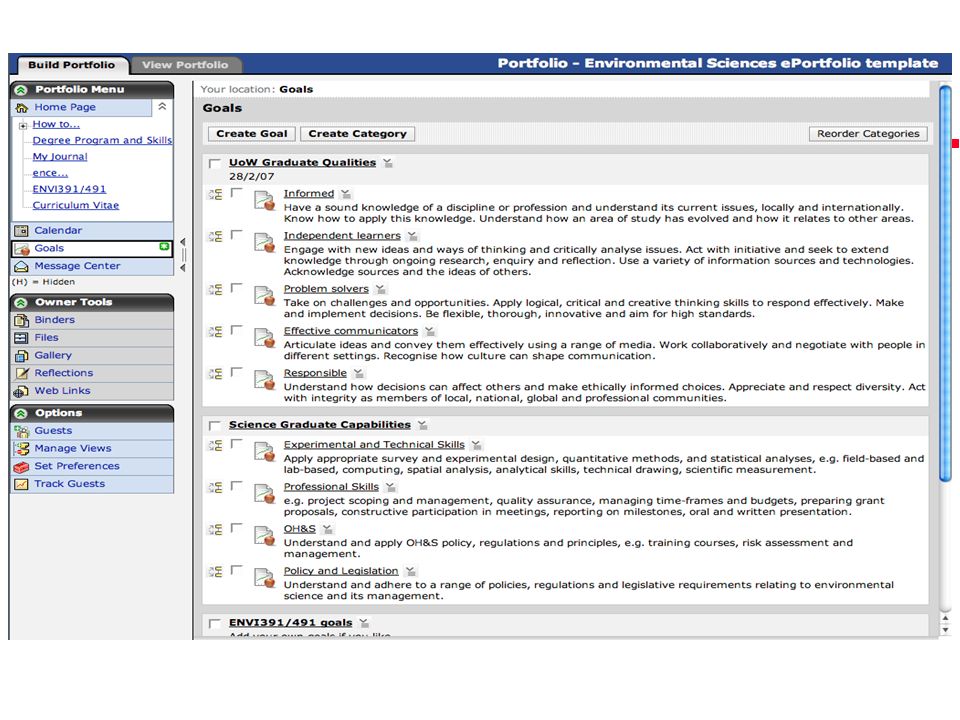Click the Manage Views icon
Image resolution: width=960 pixels, height=720 pixels.
pos(21,449)
